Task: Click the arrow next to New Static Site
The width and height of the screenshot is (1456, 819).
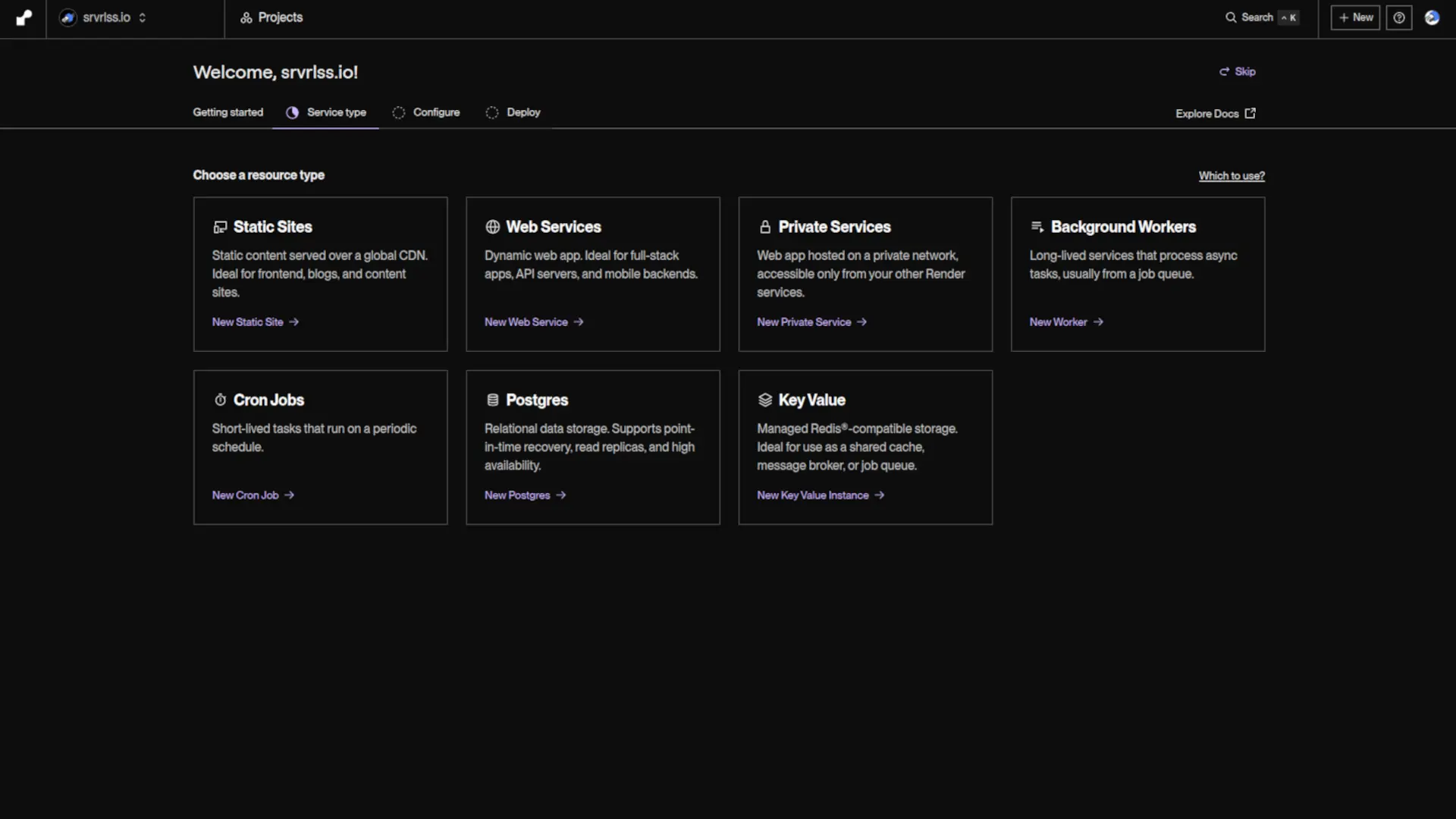Action: click(293, 322)
